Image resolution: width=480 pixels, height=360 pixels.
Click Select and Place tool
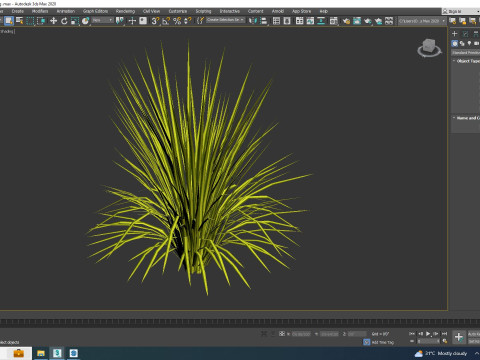pos(85,21)
